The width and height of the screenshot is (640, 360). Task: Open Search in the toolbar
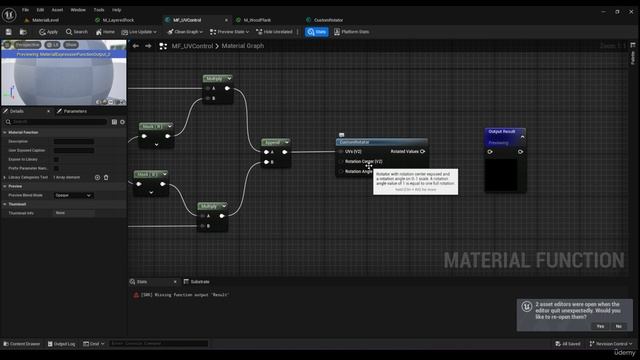(77, 32)
